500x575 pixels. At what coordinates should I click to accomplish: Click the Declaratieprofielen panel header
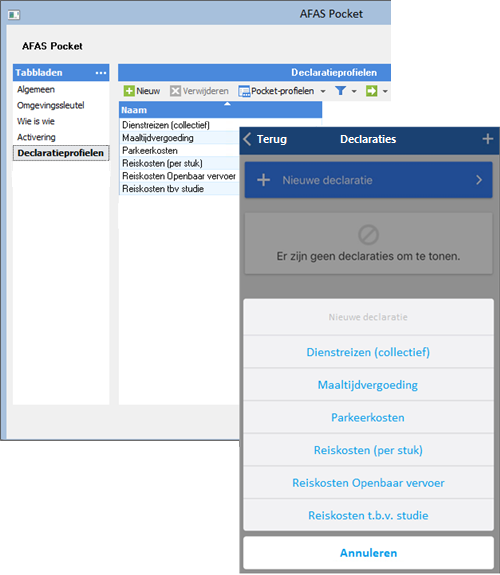point(254,73)
